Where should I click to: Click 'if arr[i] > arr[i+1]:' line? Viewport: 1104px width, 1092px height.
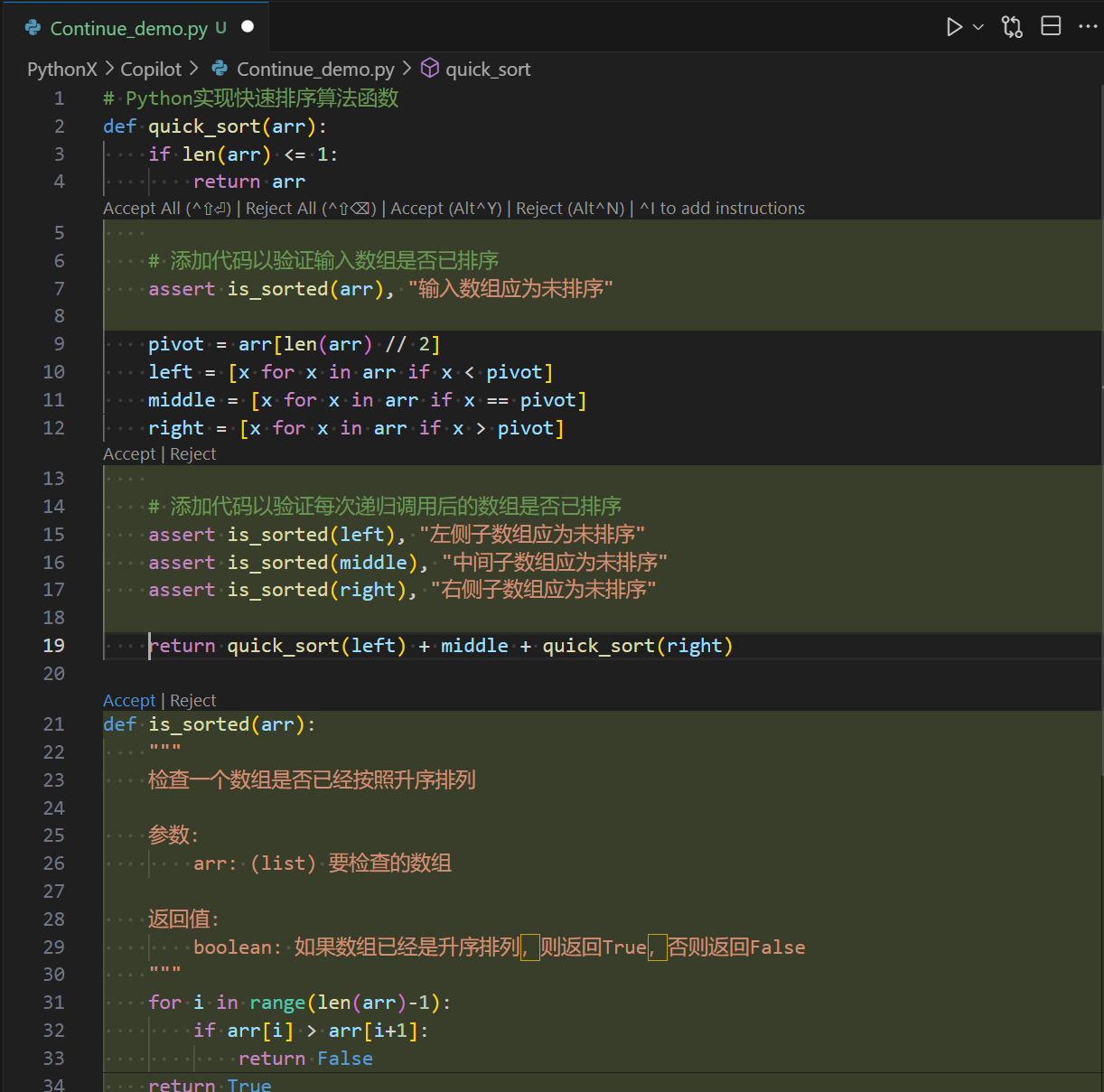pos(312,1031)
